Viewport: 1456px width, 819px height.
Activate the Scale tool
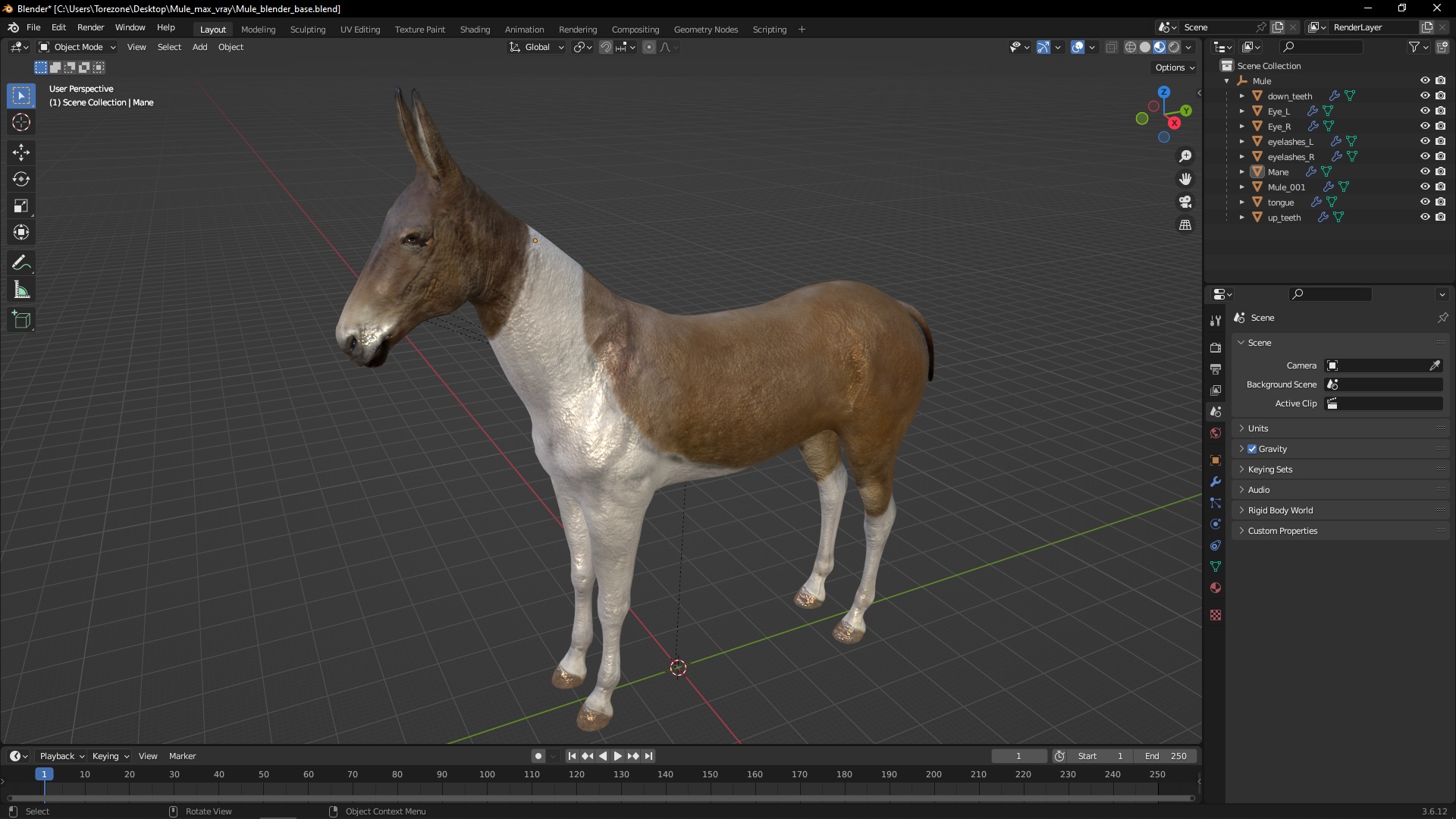(21, 206)
